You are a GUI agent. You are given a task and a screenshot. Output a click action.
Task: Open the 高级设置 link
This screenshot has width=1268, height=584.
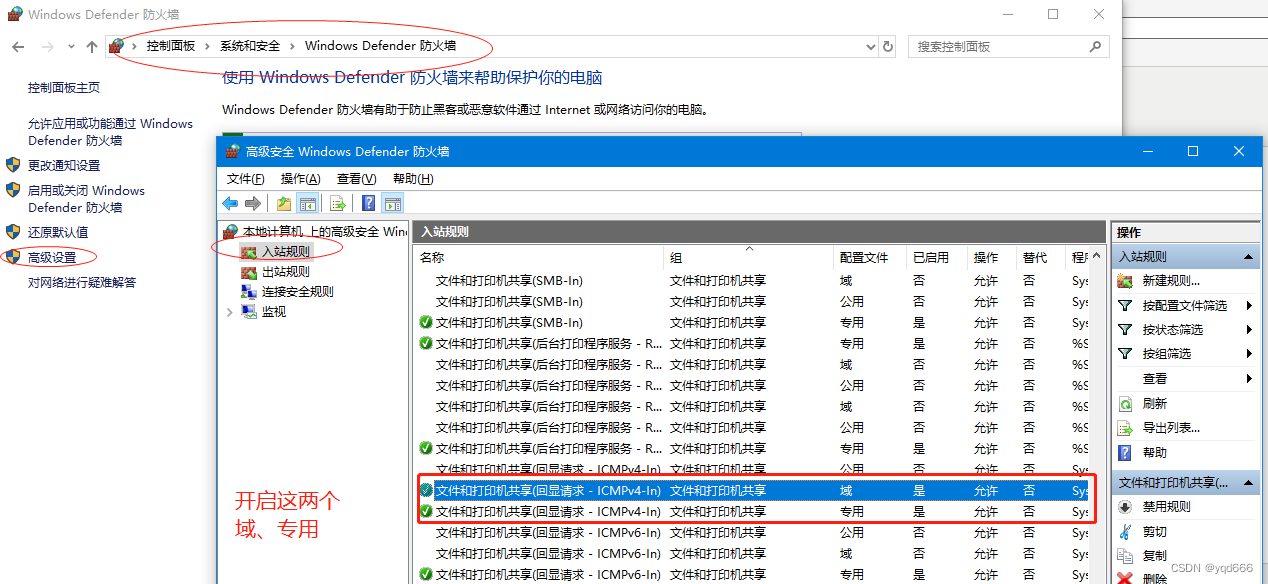pyautogui.click(x=52, y=257)
